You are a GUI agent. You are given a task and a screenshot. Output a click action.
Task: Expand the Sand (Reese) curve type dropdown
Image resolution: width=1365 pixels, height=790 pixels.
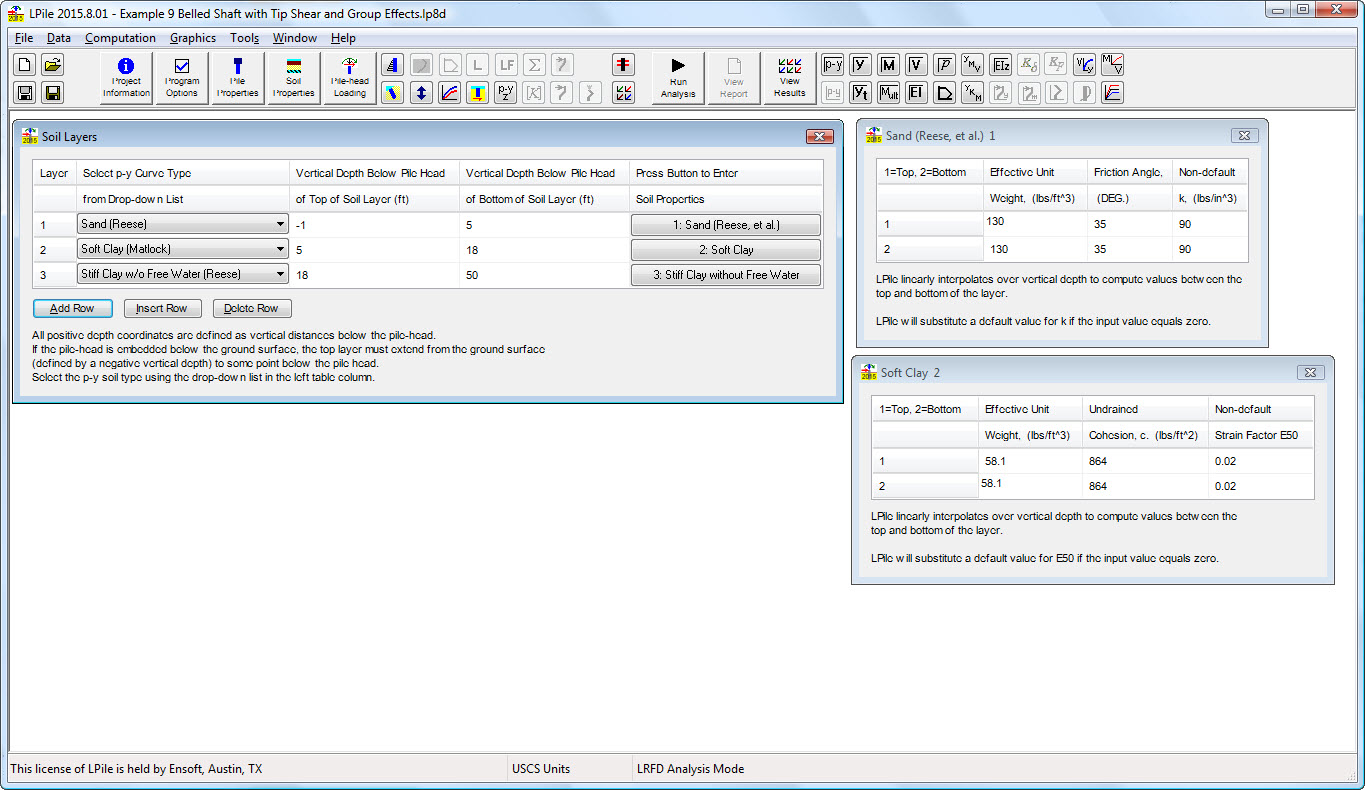coord(279,225)
